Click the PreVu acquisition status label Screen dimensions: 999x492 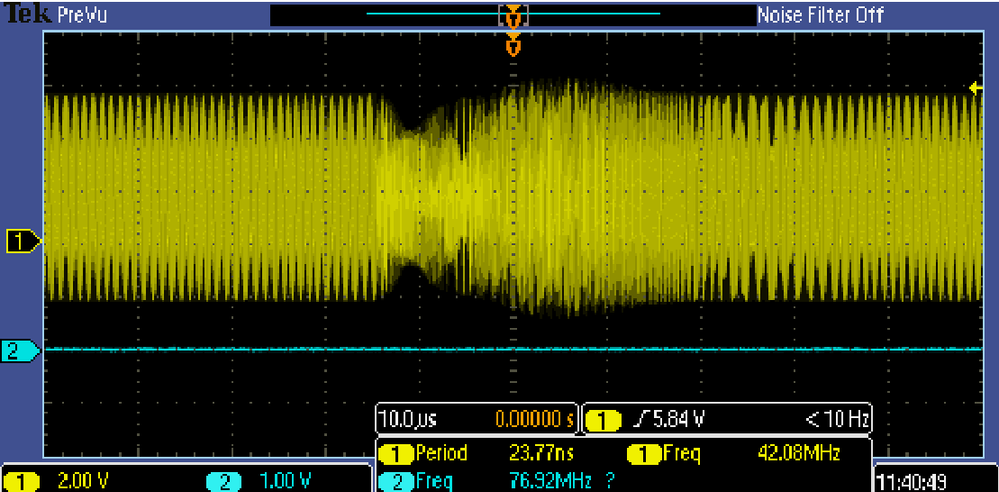coord(83,15)
